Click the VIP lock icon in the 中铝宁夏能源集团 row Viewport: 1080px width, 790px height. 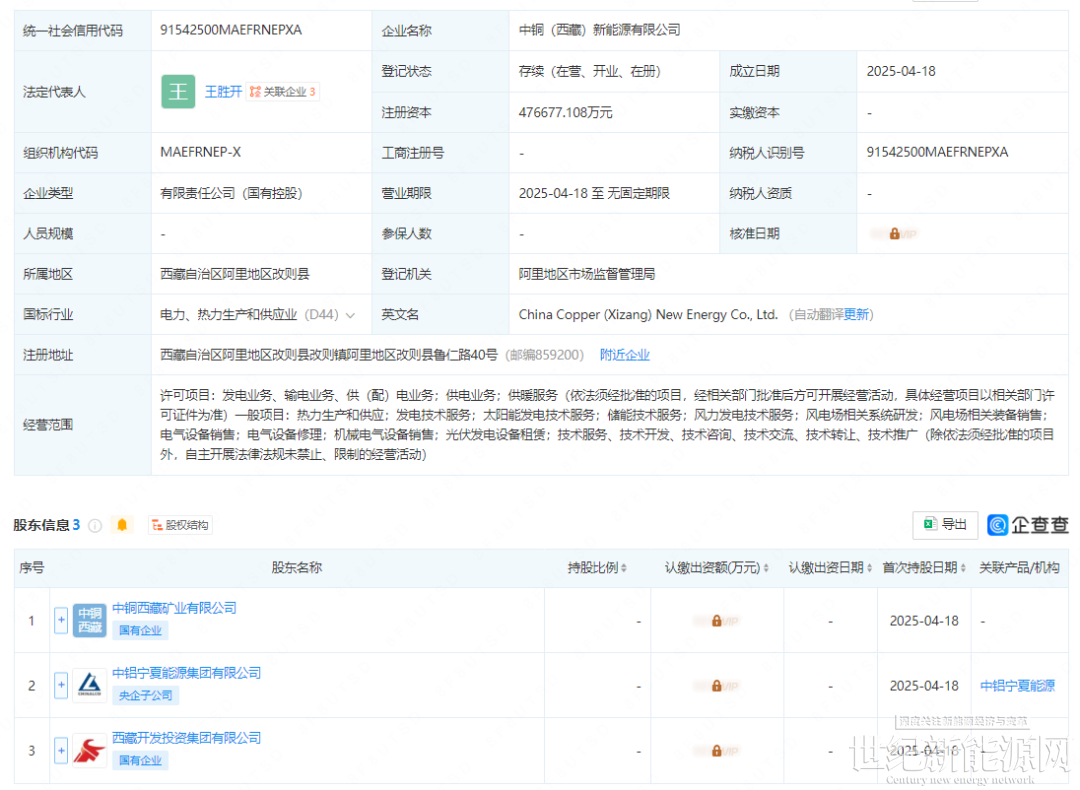coord(716,686)
